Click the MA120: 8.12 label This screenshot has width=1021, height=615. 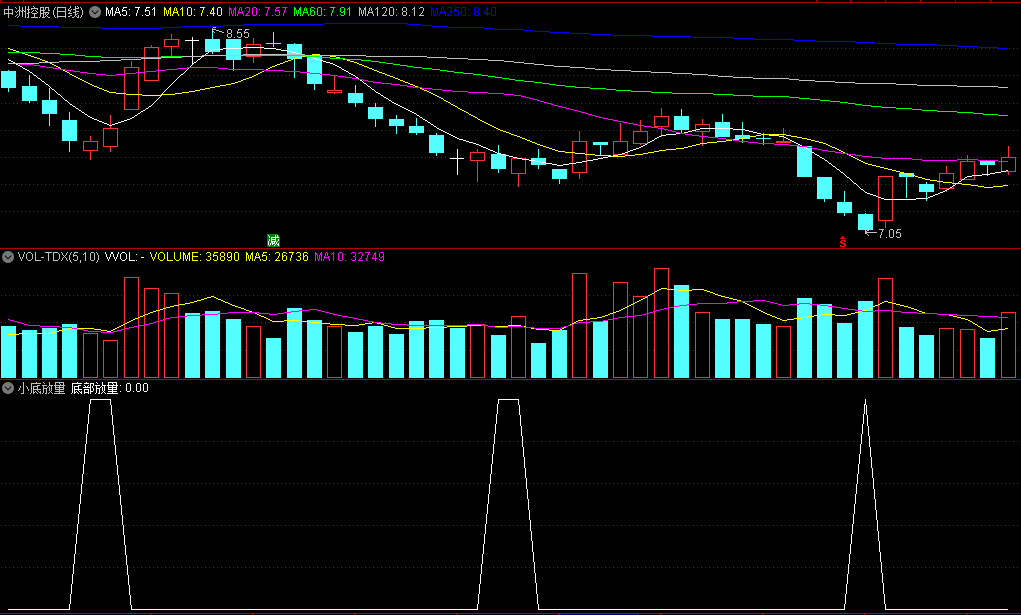[391, 12]
